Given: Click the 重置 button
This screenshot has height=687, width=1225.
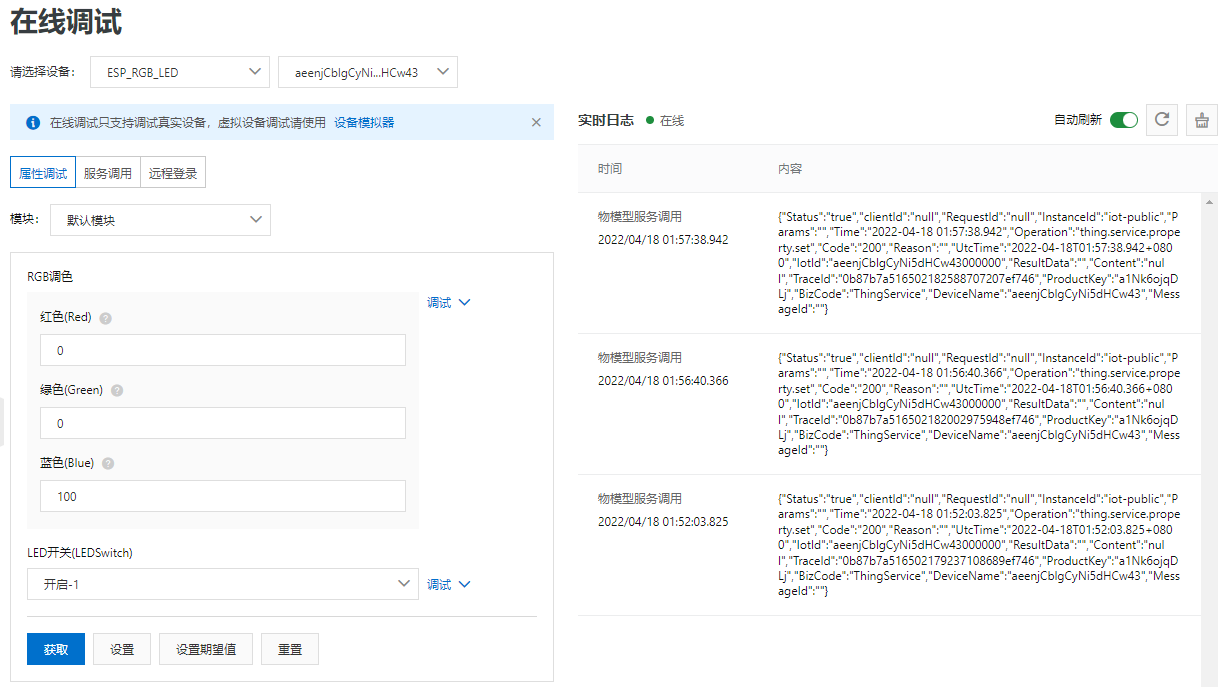Looking at the screenshot, I should tap(290, 649).
